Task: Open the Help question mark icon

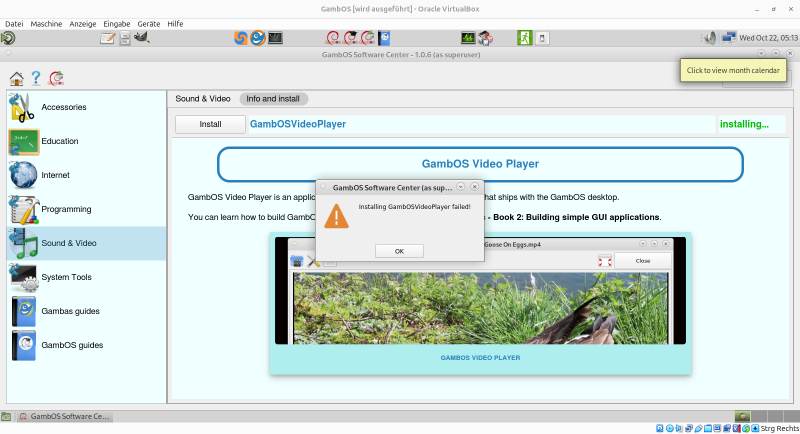Action: click(x=36, y=78)
